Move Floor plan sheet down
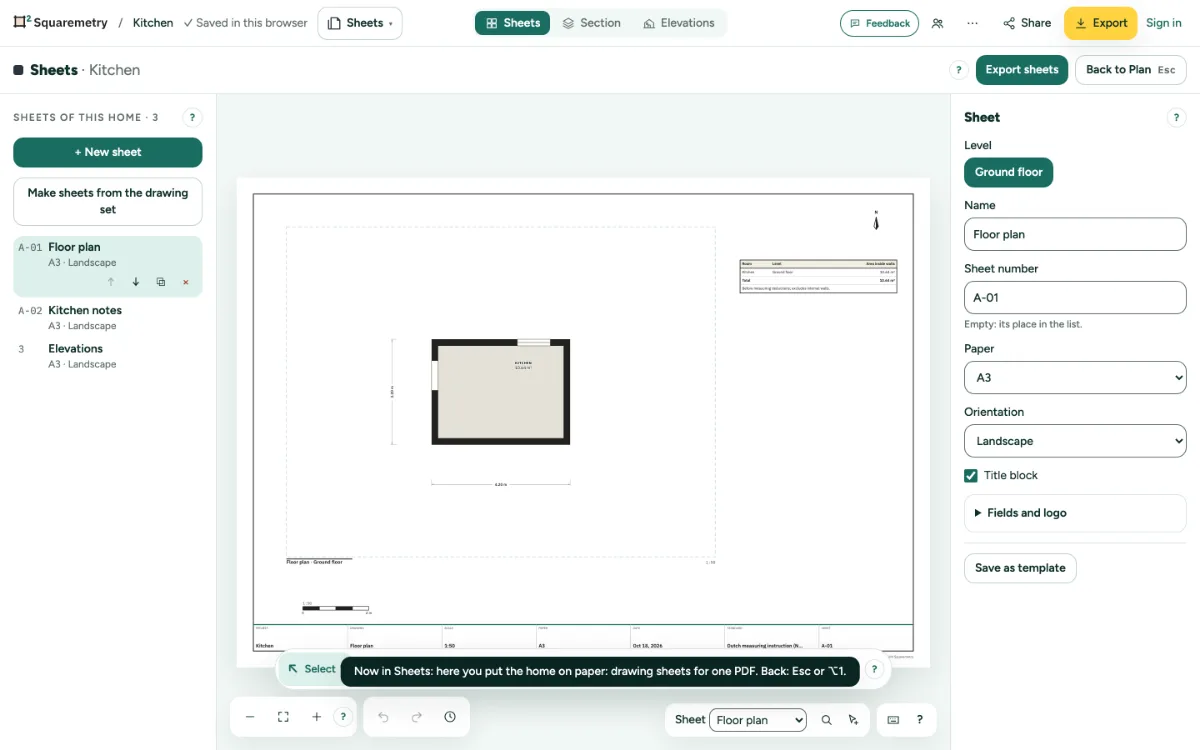The height and width of the screenshot is (750, 1200). coord(136,282)
